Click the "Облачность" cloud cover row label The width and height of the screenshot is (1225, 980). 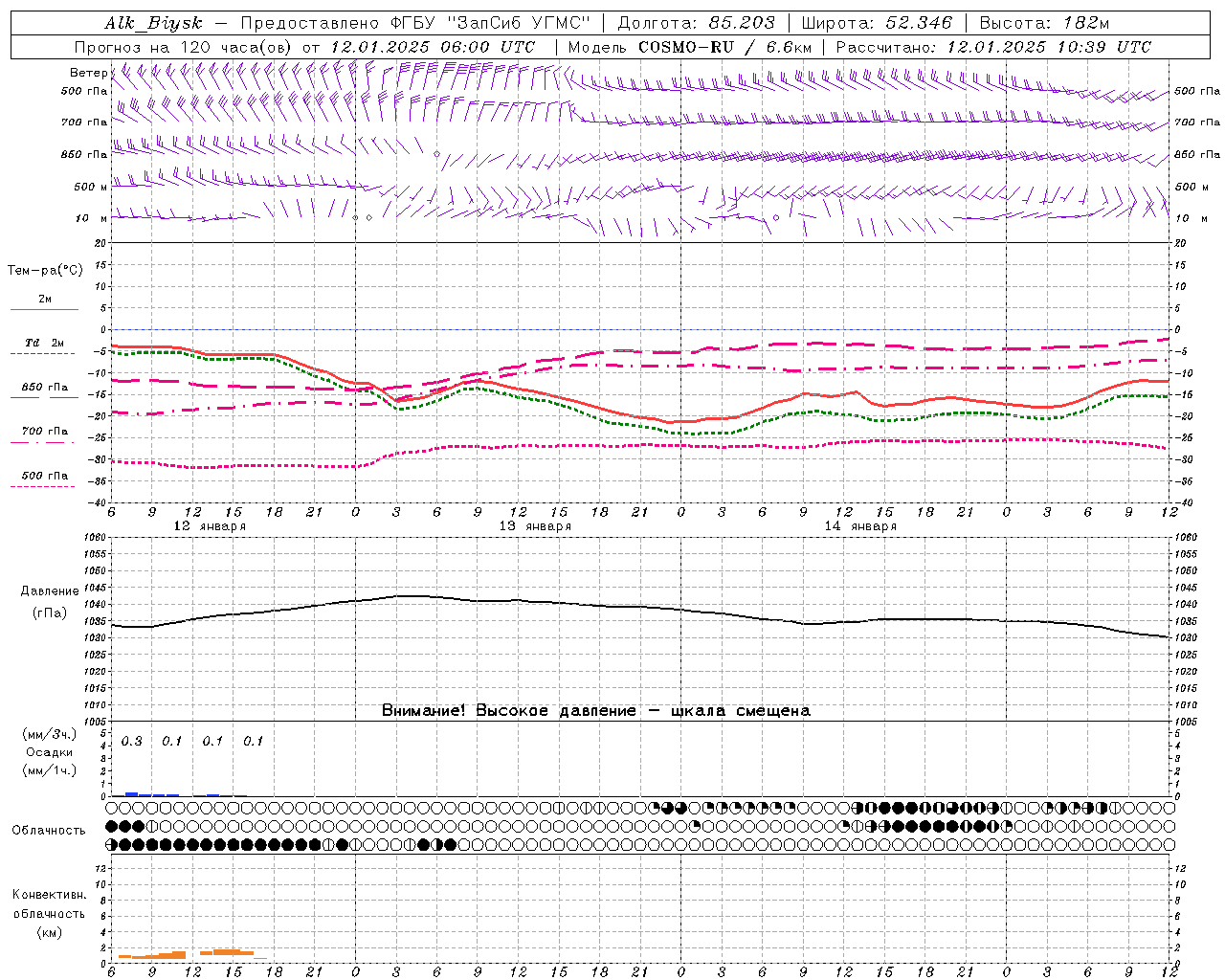pyautogui.click(x=49, y=830)
